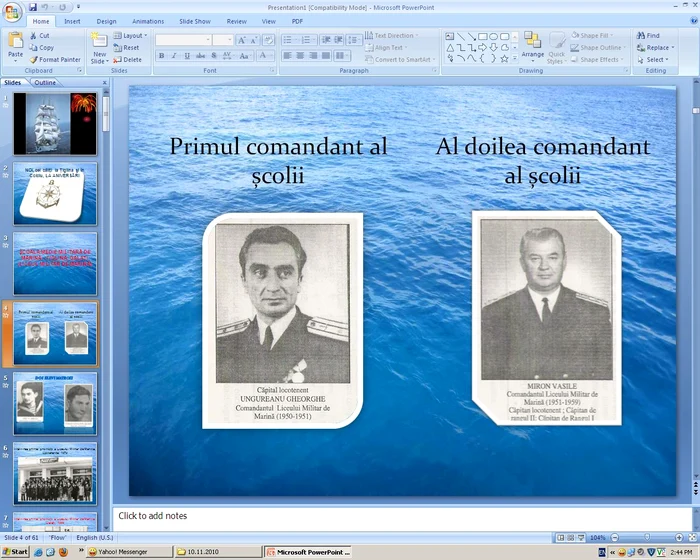The height and width of the screenshot is (560, 700).
Task: Click the Grow Font icon
Action: [242, 40]
